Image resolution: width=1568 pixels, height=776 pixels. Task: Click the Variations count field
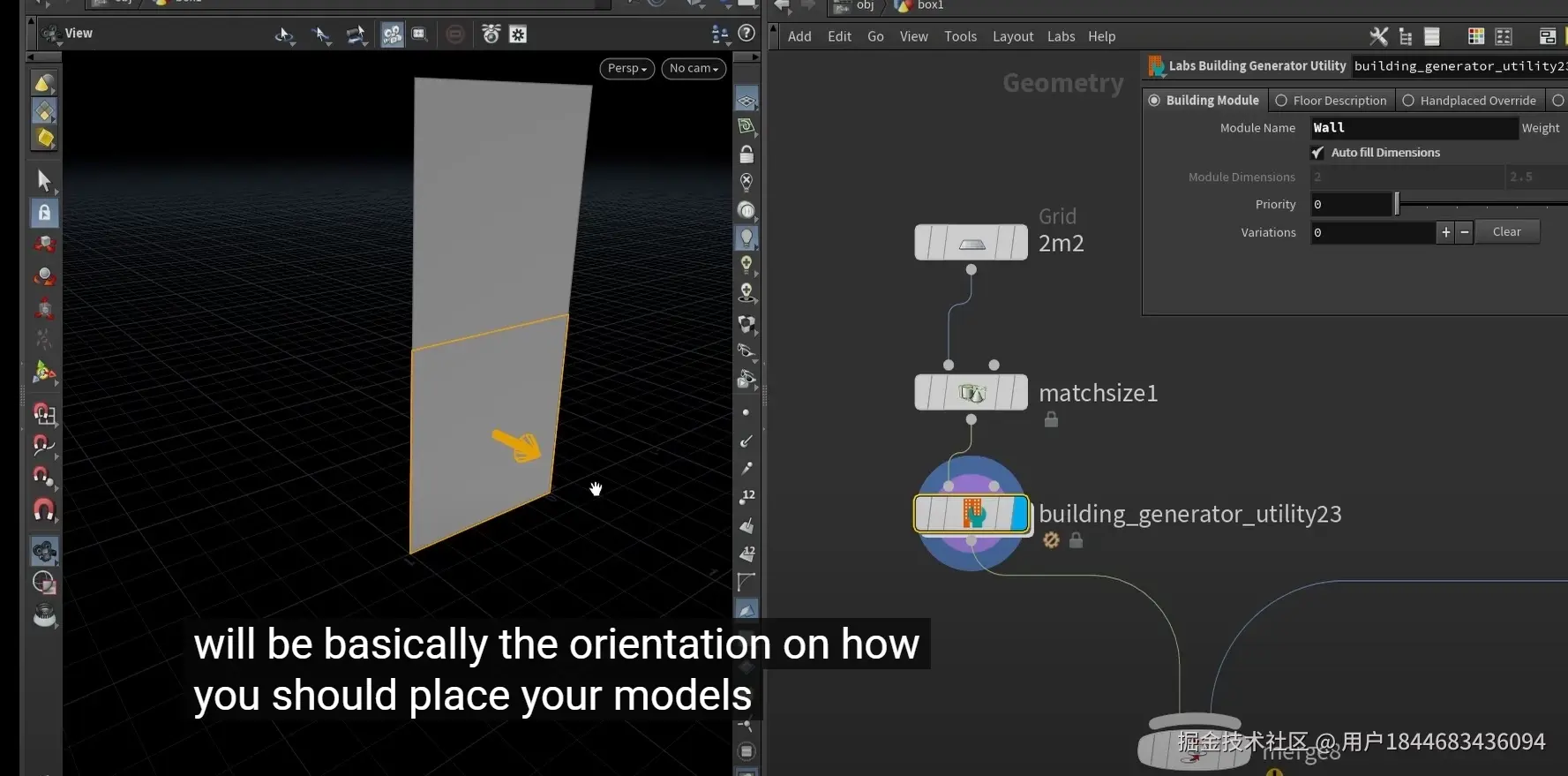[x=1373, y=233]
